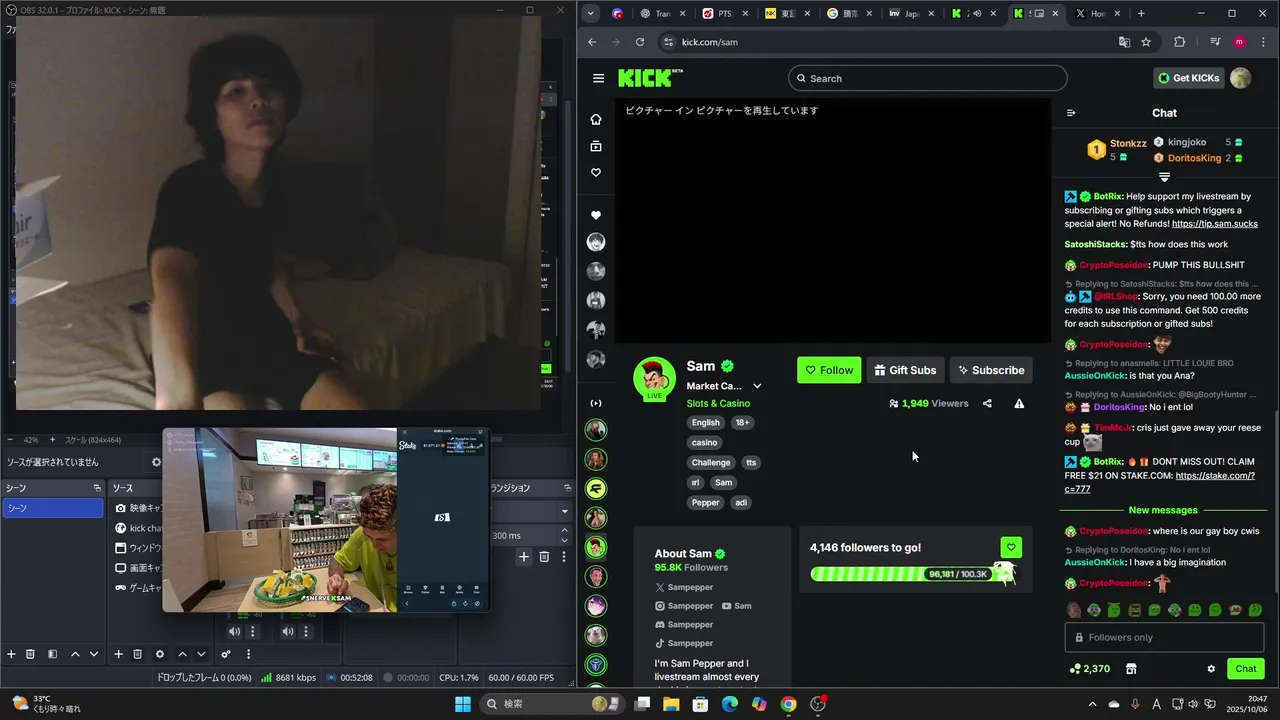Open OBS scene filters icon

[51, 654]
